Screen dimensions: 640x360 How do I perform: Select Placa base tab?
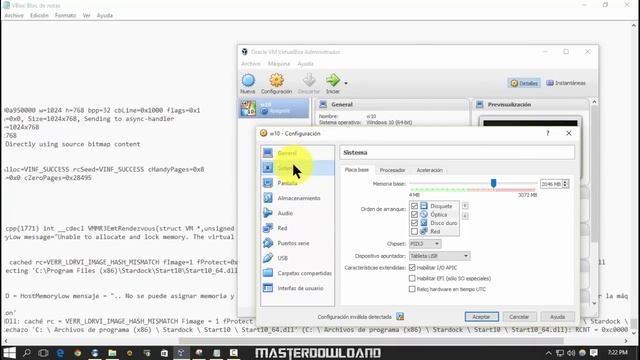point(357,170)
